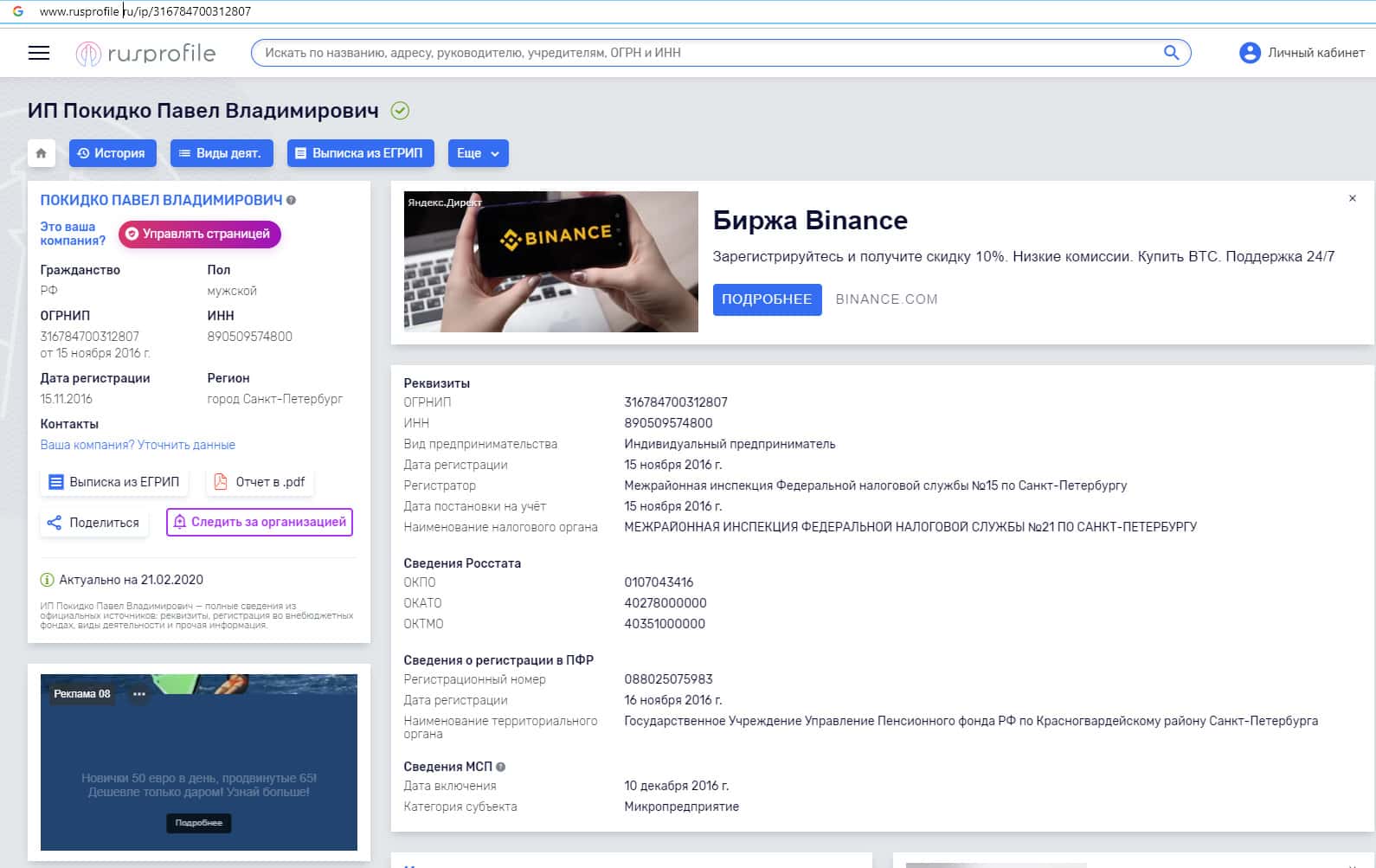
Task: Click help icon beside ПОКИДКО ПАВЕЛ ВЛАДИМИРОВИЧ
Action: tap(292, 201)
